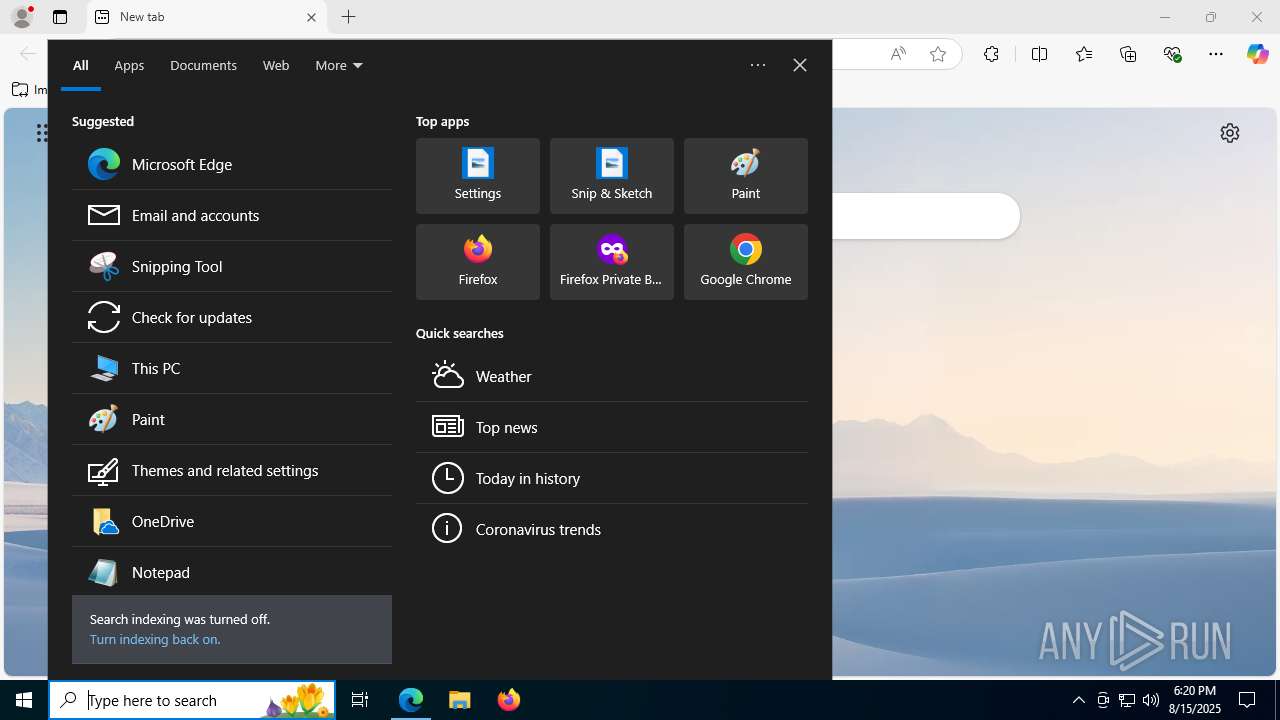Open volume control in system tray

click(1151, 700)
